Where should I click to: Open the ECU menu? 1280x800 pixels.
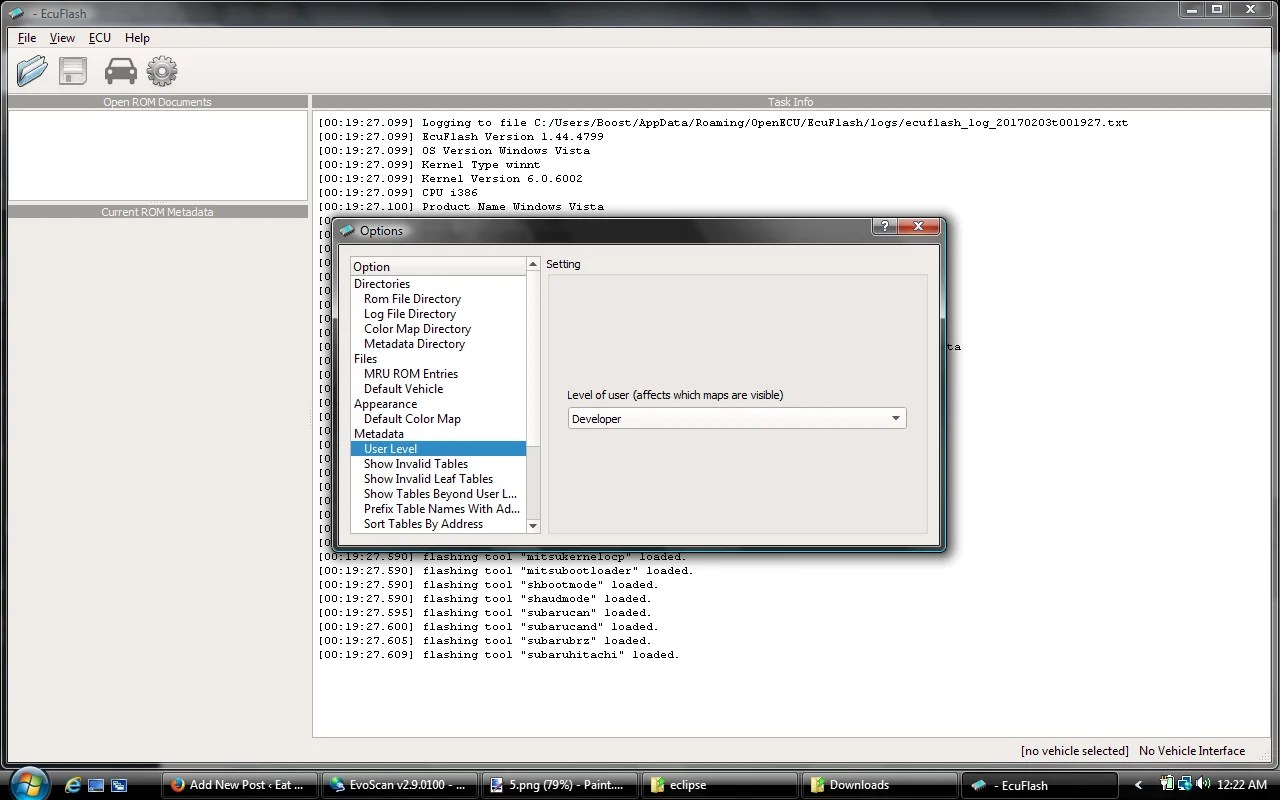[100, 38]
